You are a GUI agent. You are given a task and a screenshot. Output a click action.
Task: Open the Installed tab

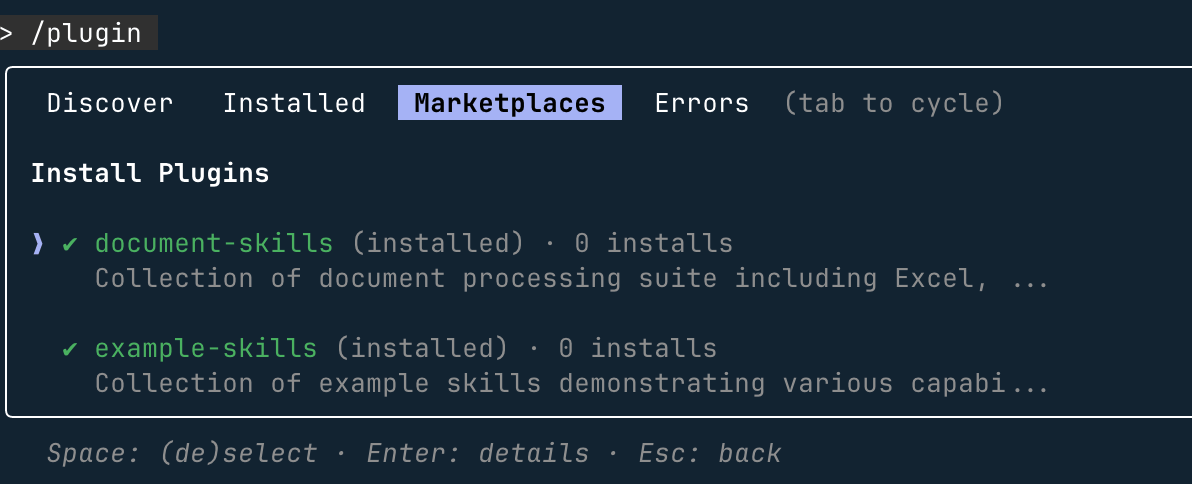293,103
